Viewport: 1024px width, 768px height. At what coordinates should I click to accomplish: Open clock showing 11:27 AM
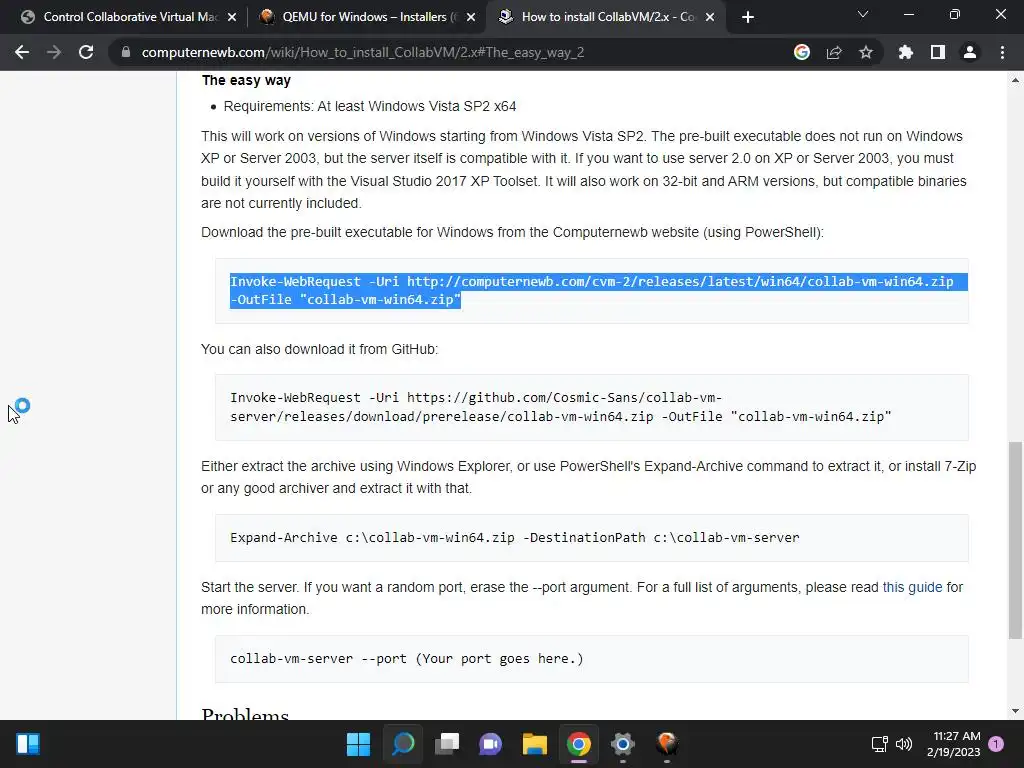coord(953,744)
